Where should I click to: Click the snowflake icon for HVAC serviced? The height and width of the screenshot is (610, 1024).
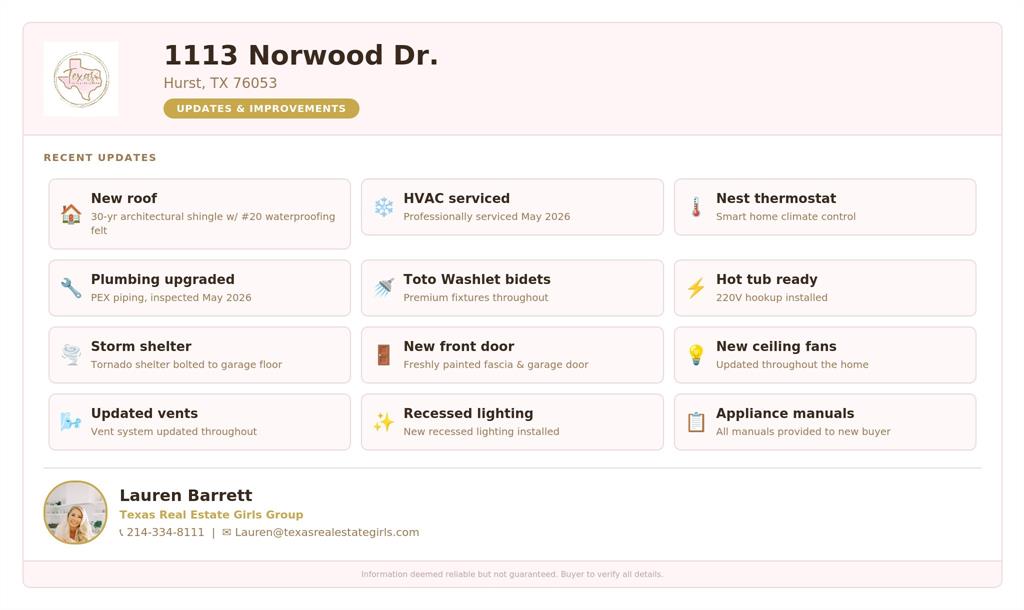pyautogui.click(x=384, y=207)
